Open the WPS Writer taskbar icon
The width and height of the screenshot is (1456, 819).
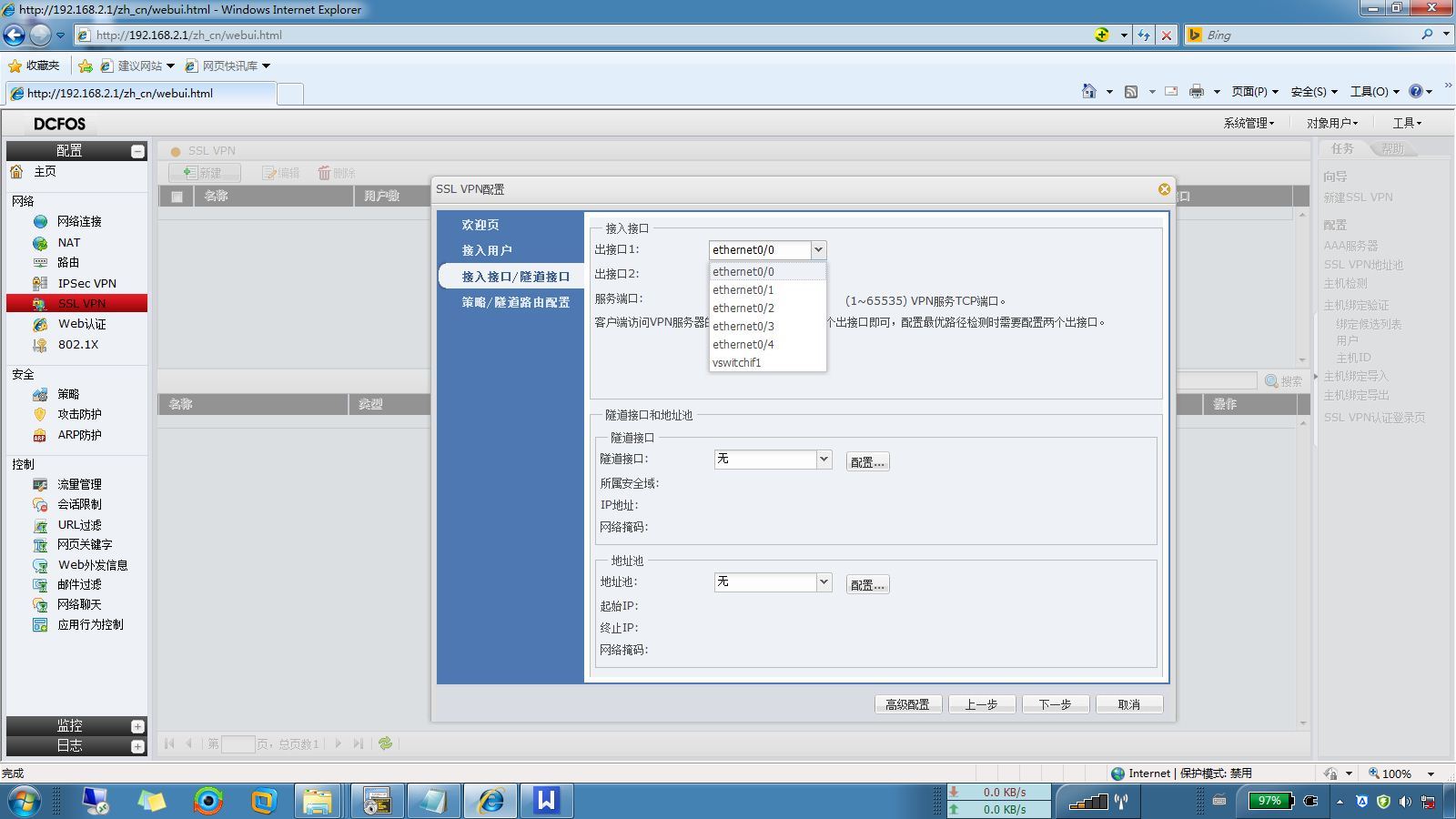pos(546,801)
